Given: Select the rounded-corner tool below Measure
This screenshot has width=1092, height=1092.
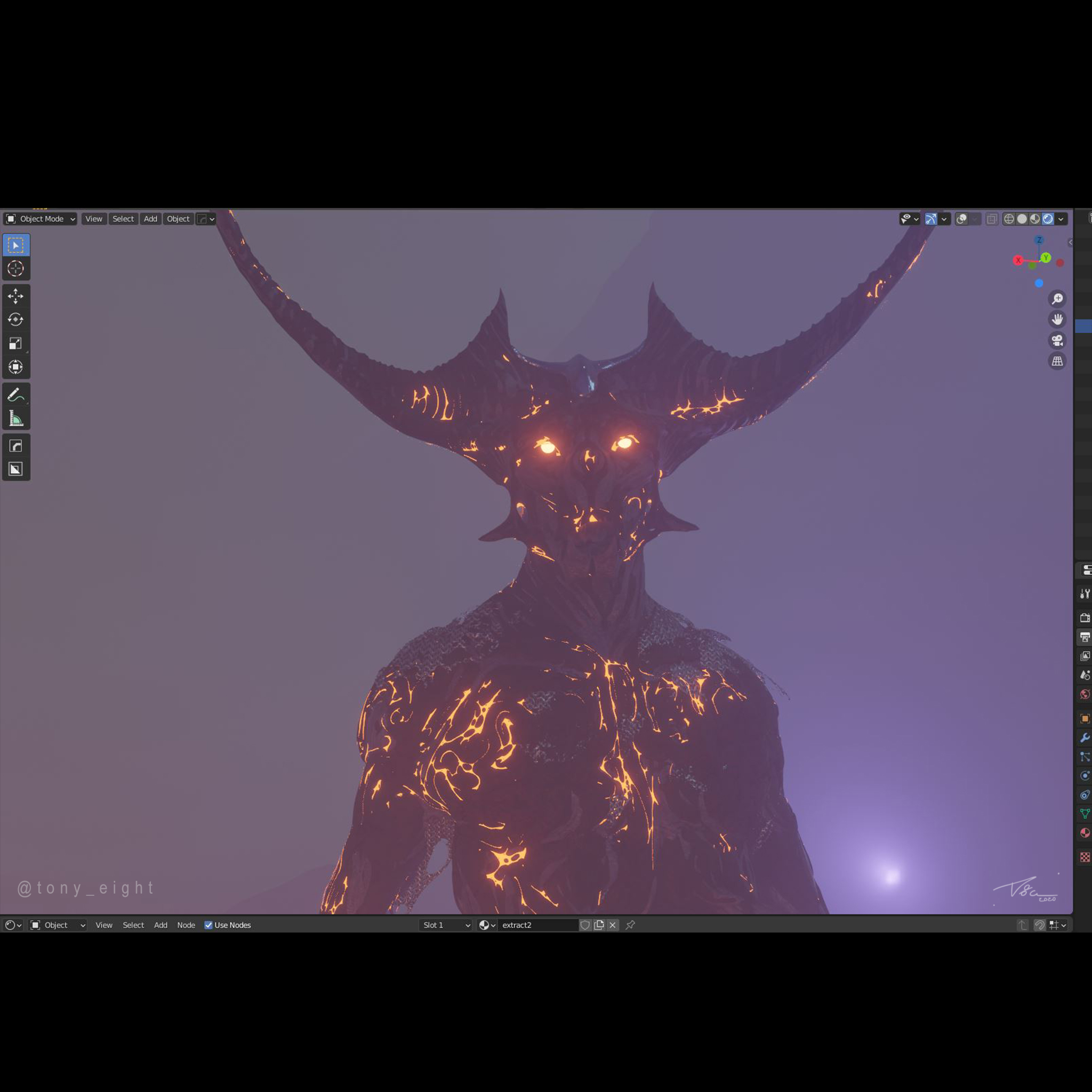Looking at the screenshot, I should (16, 446).
